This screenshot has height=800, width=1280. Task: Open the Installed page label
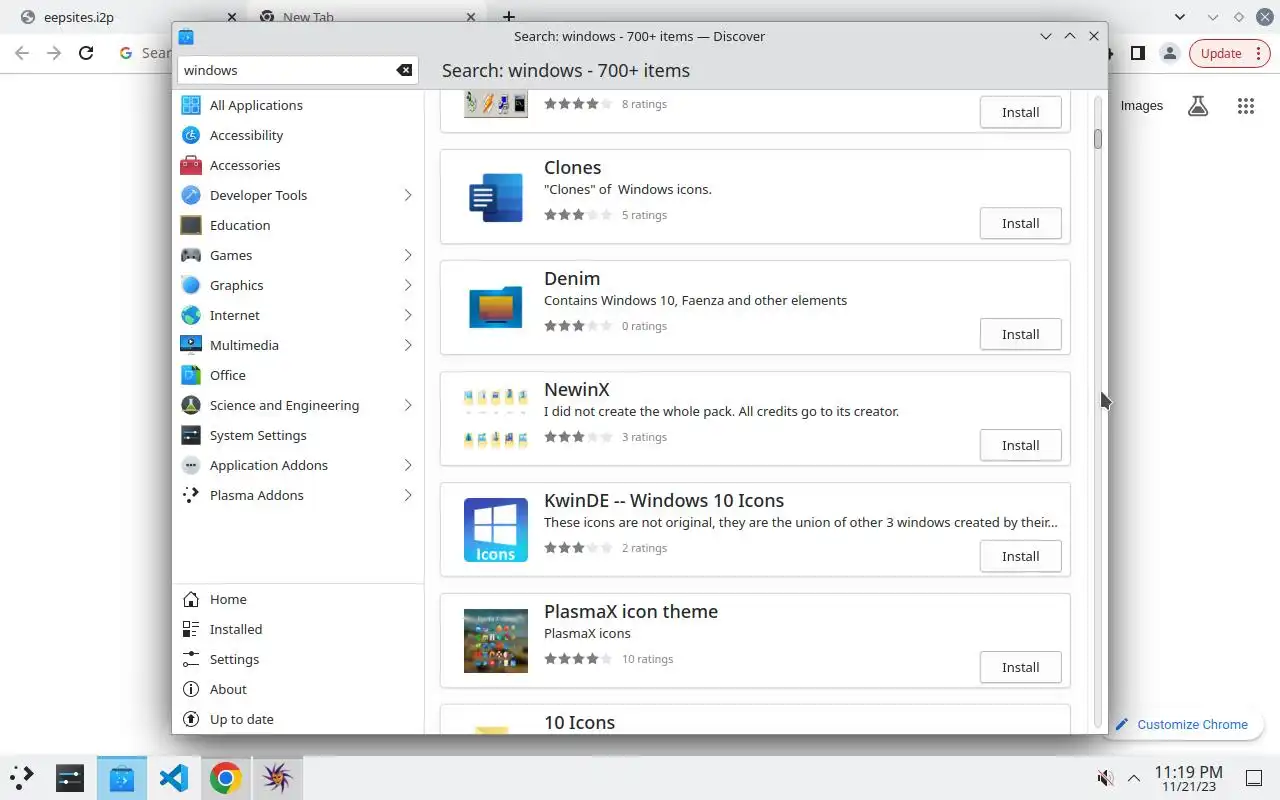[236, 629]
